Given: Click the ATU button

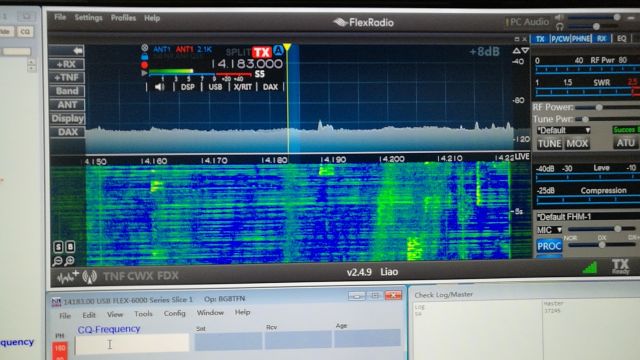Looking at the screenshot, I should pos(625,143).
